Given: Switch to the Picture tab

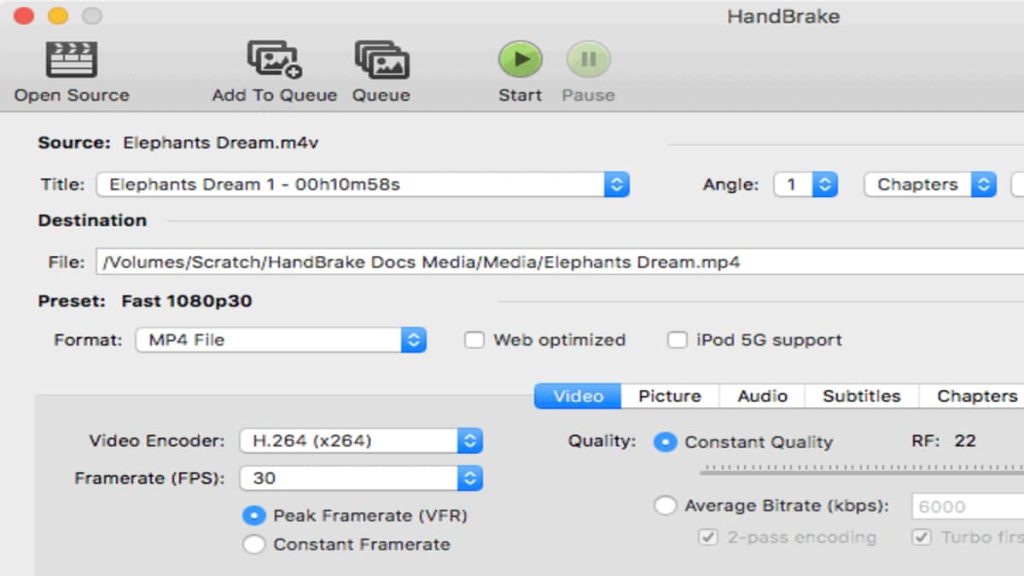Looking at the screenshot, I should pyautogui.click(x=669, y=396).
